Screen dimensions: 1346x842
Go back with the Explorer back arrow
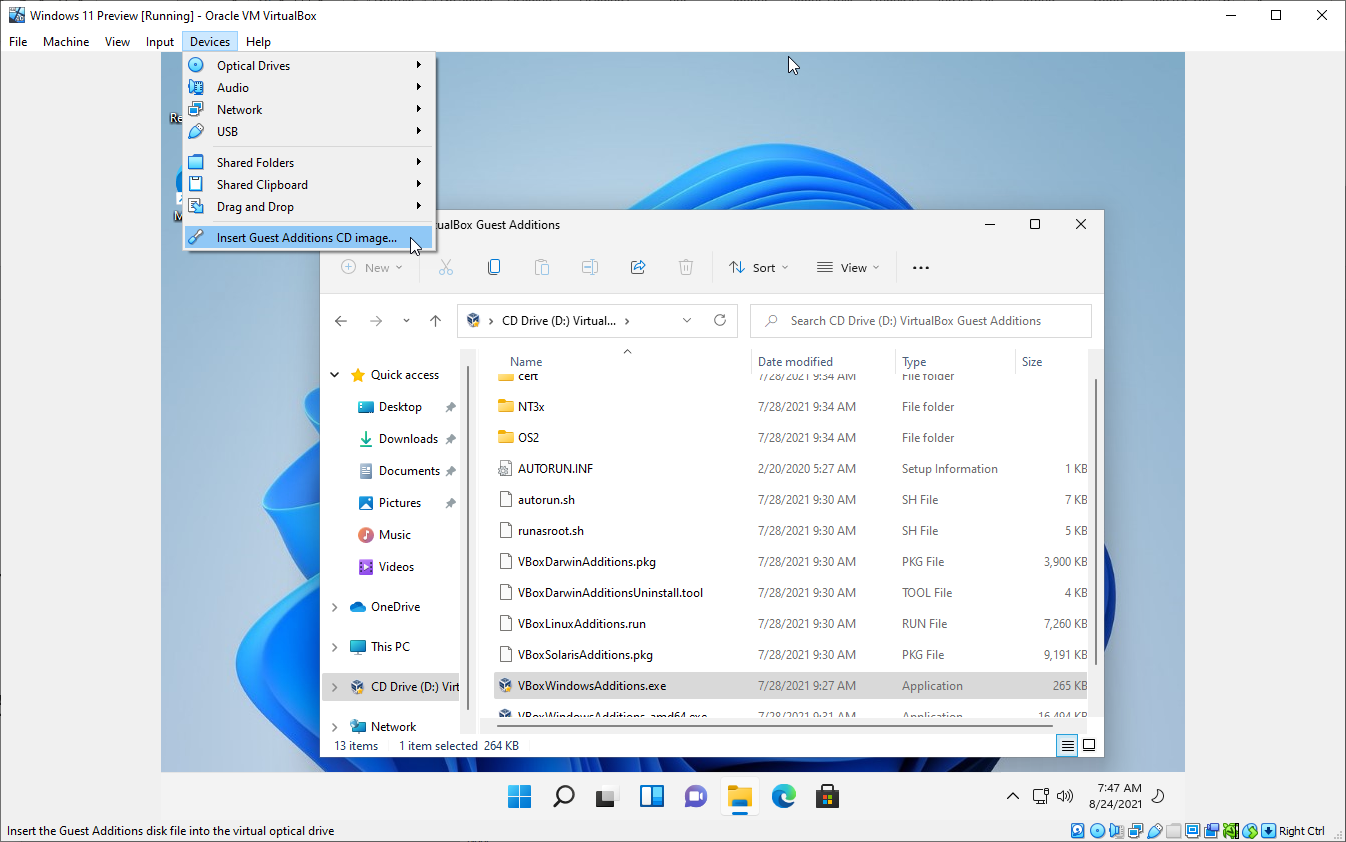pos(341,321)
